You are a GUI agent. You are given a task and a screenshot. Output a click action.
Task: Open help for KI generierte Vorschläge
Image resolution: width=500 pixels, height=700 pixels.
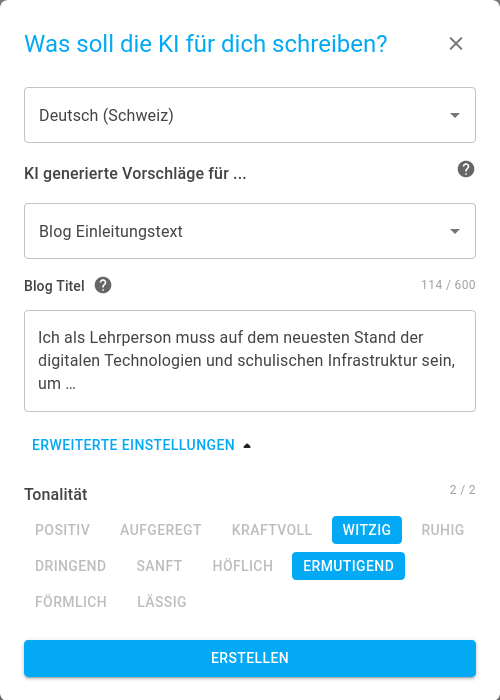(x=466, y=170)
